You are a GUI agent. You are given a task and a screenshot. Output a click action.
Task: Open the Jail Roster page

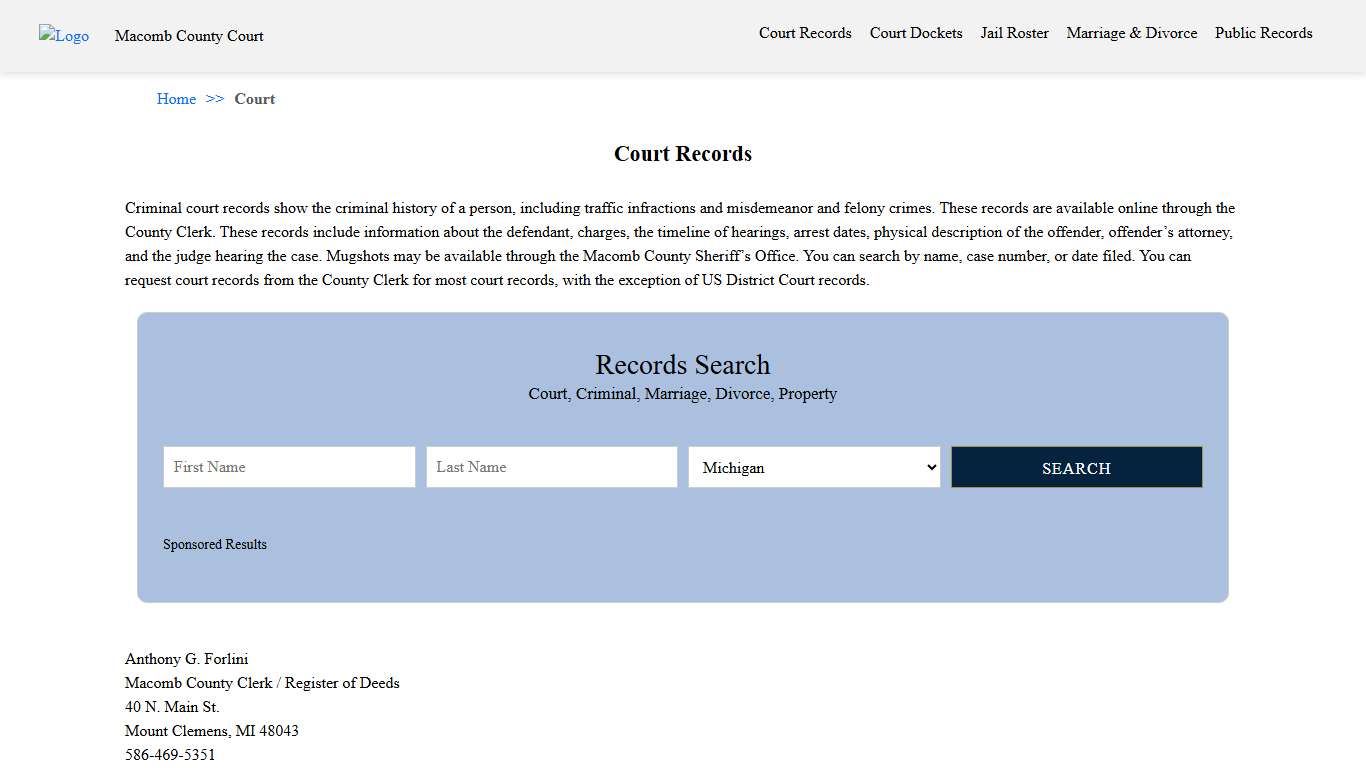[1014, 33]
